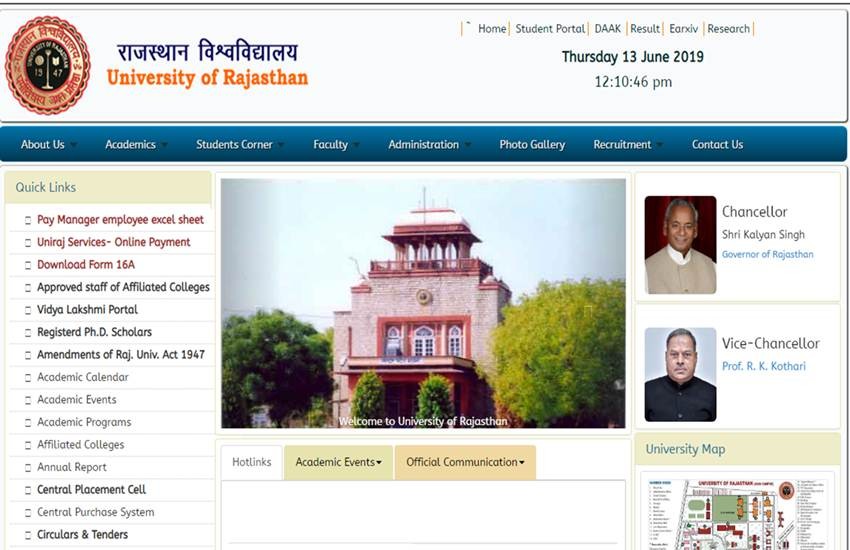Go to Contact Us page
Viewport: 850px width, 550px height.
[717, 145]
